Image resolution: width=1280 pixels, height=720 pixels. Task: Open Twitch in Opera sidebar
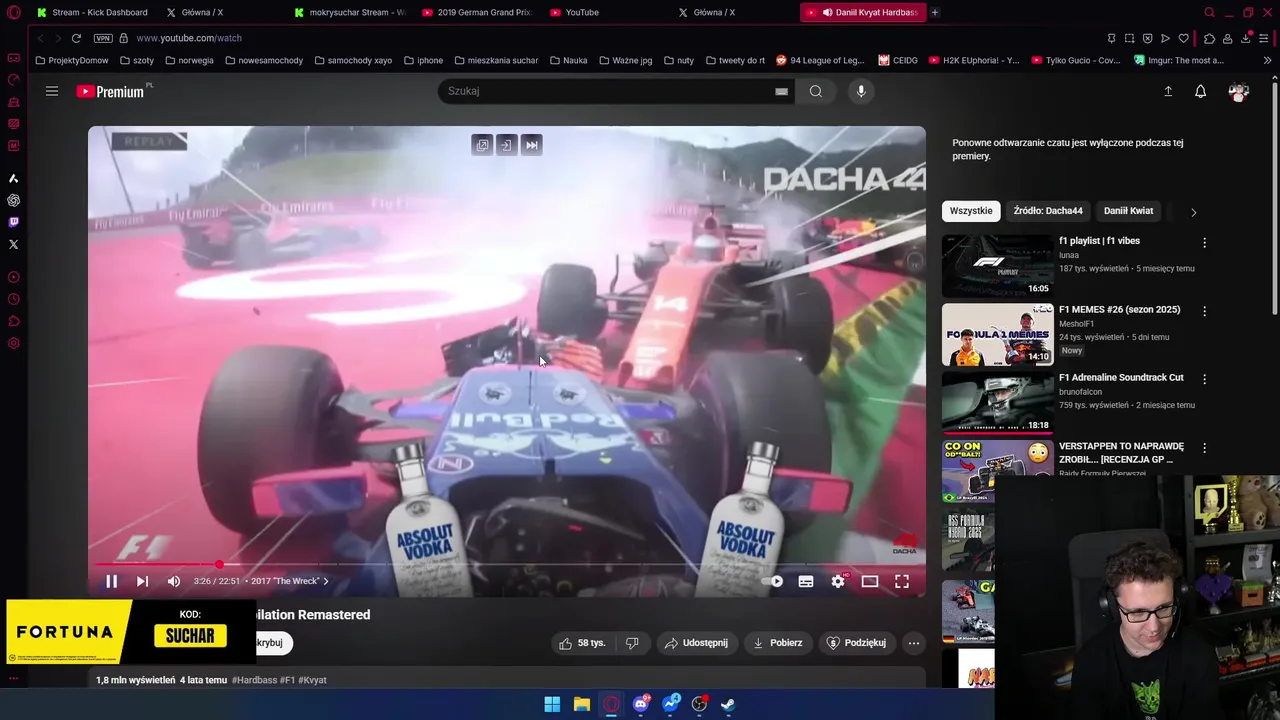coord(13,222)
